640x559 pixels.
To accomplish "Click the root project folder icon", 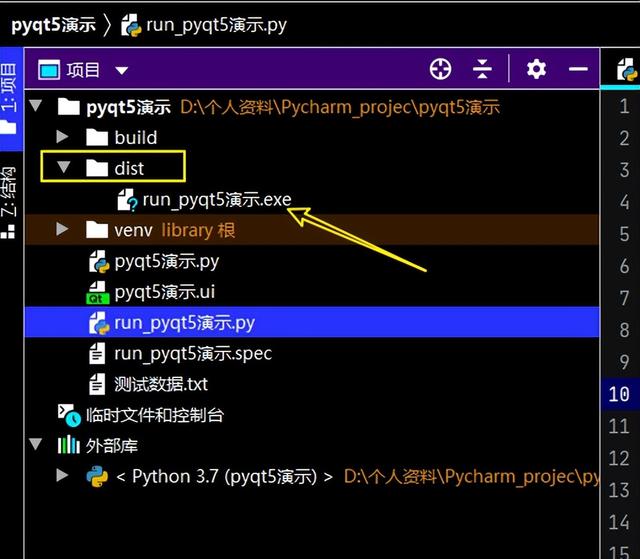I will click(x=69, y=106).
